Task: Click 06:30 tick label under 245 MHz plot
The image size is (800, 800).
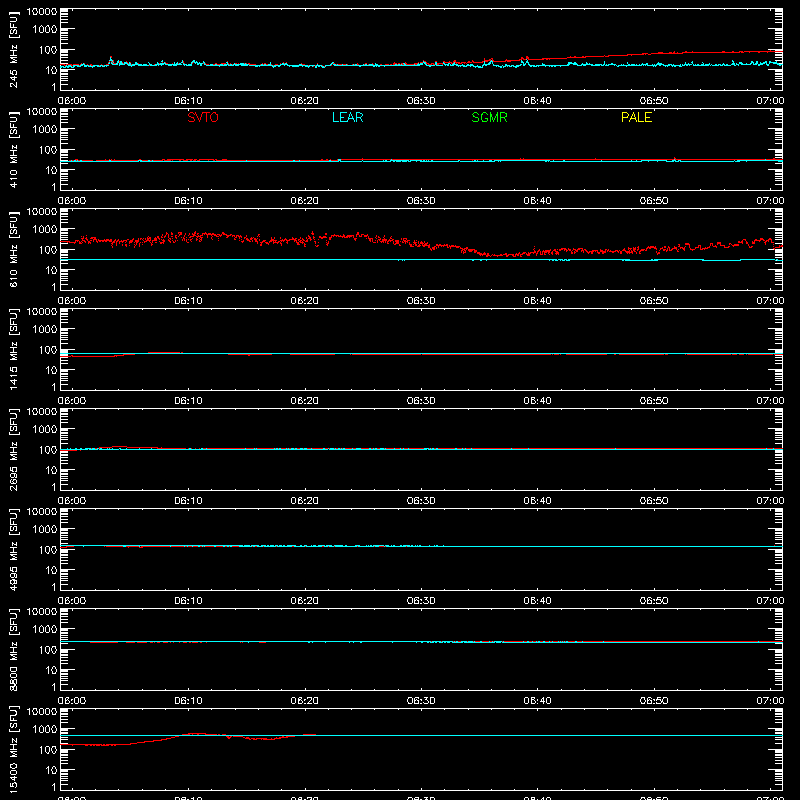Action: point(421,101)
